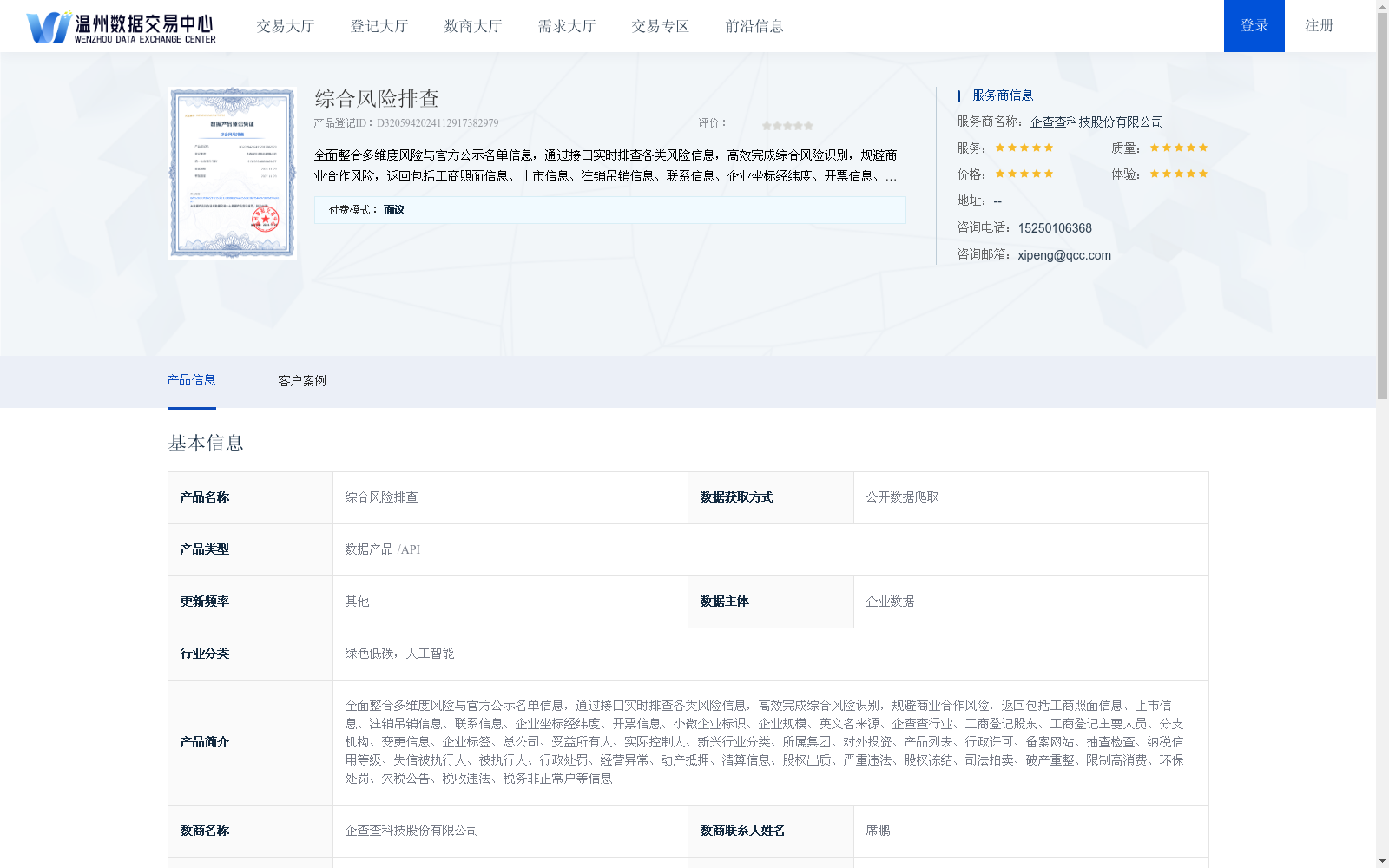1389x868 pixels.
Task: Click the phone number 15250106368
Action: (1055, 228)
